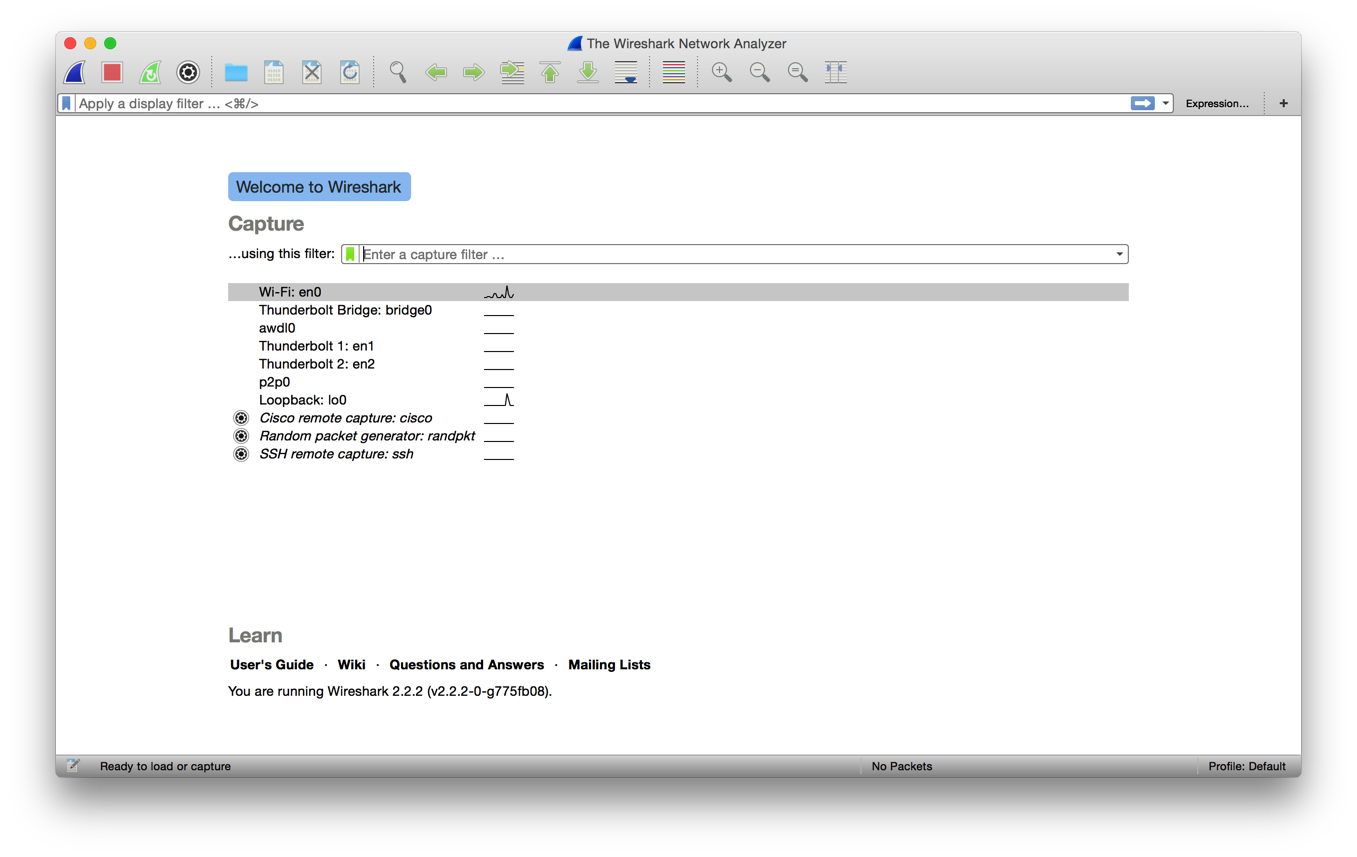Open capture filter bookmark green icon
The height and width of the screenshot is (857, 1357).
pos(350,254)
